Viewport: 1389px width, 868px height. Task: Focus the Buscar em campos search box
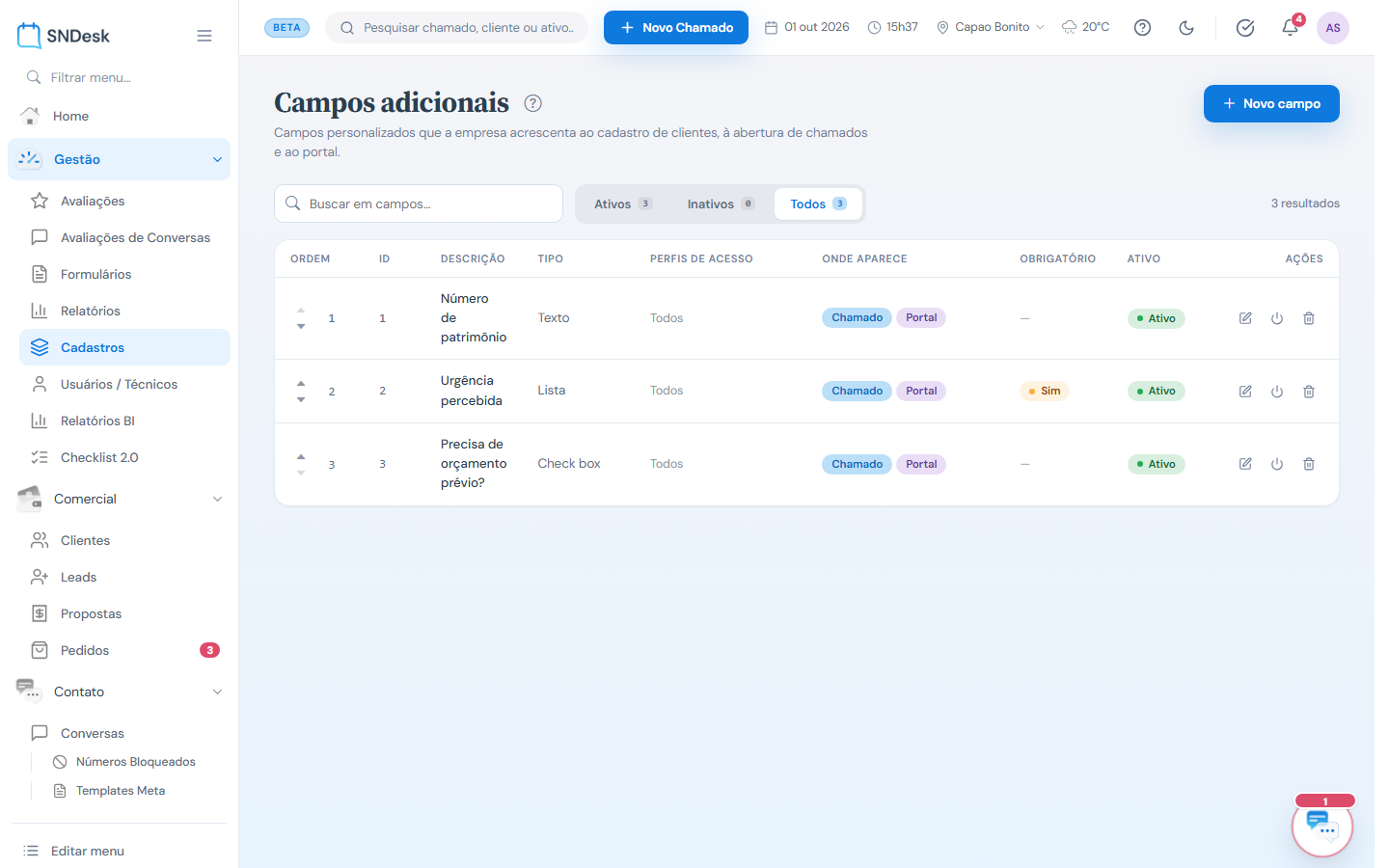point(419,203)
